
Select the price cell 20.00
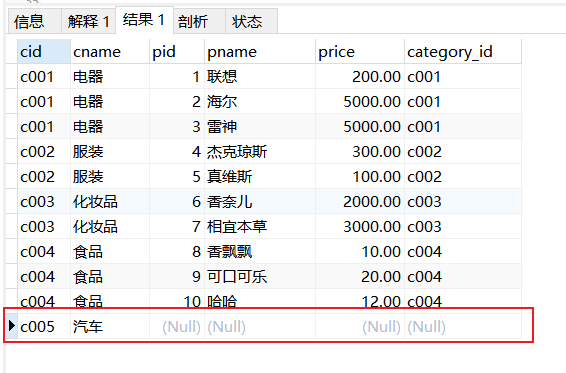(360, 276)
